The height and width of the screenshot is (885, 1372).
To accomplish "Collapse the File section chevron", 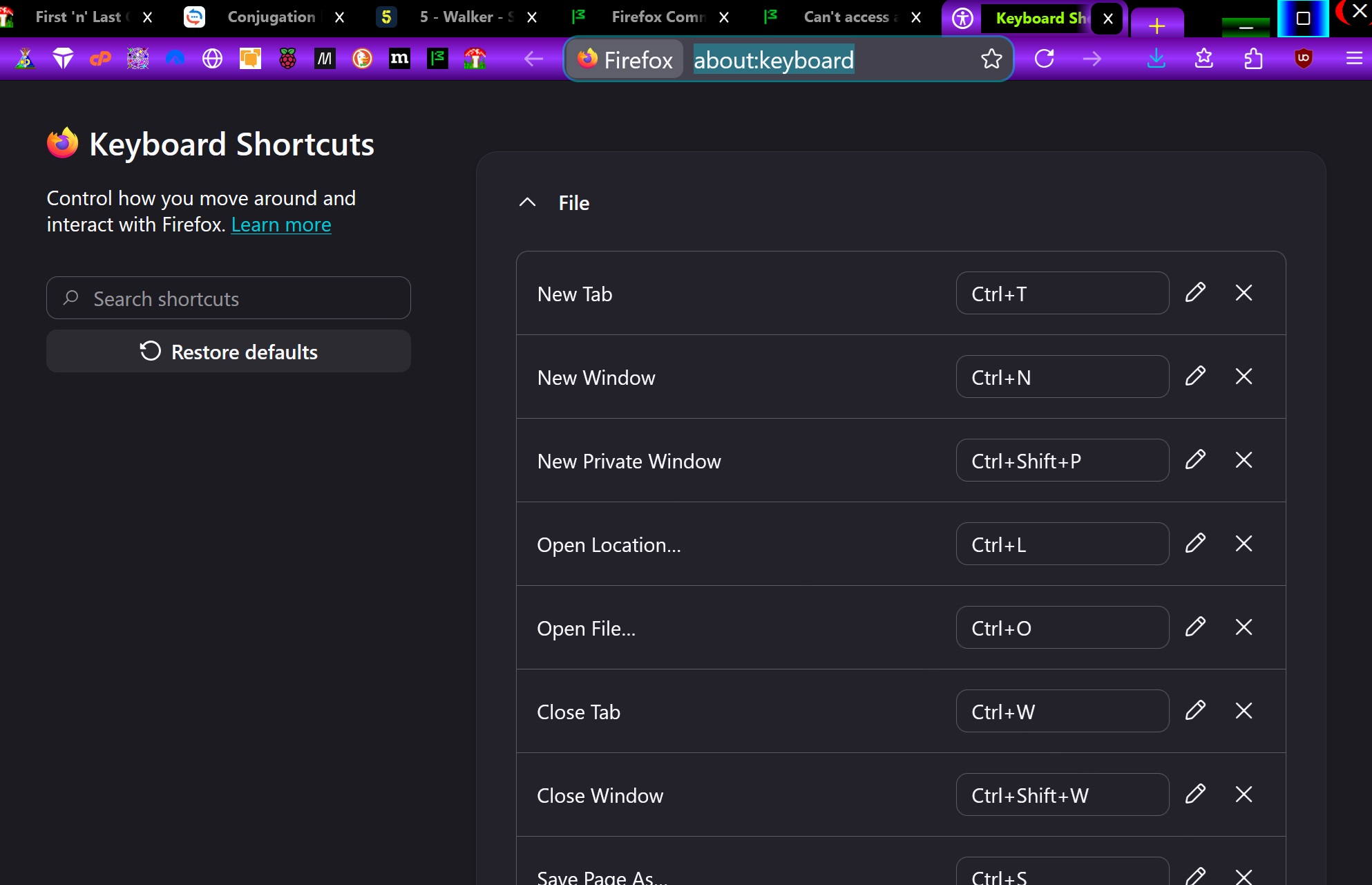I will (x=527, y=202).
